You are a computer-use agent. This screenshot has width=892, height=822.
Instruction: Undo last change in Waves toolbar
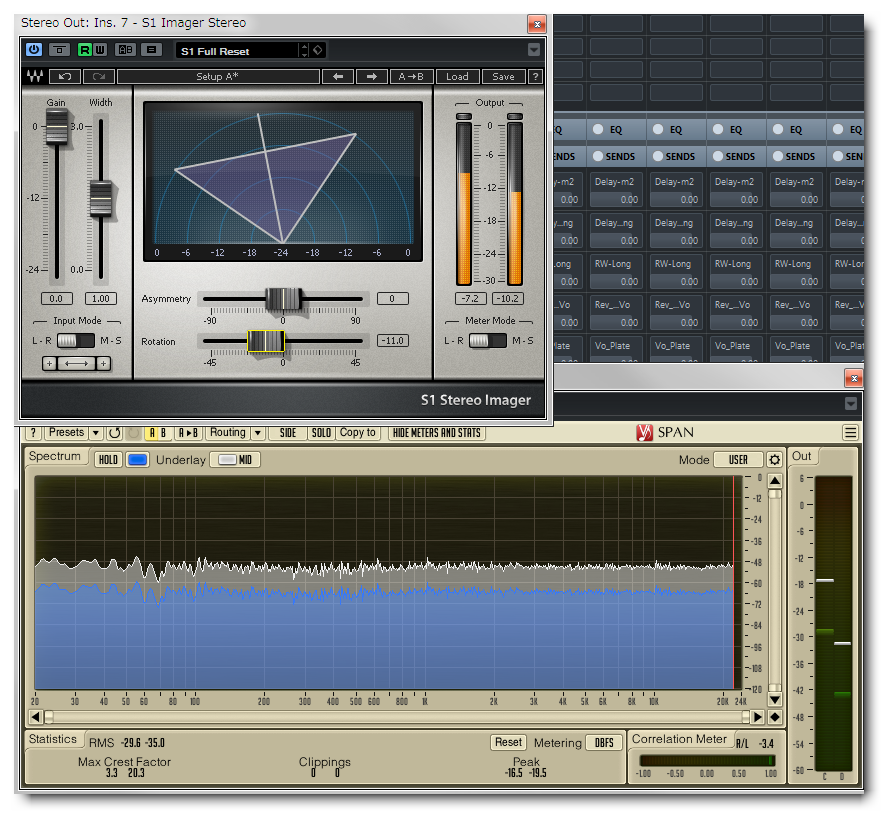[64, 76]
